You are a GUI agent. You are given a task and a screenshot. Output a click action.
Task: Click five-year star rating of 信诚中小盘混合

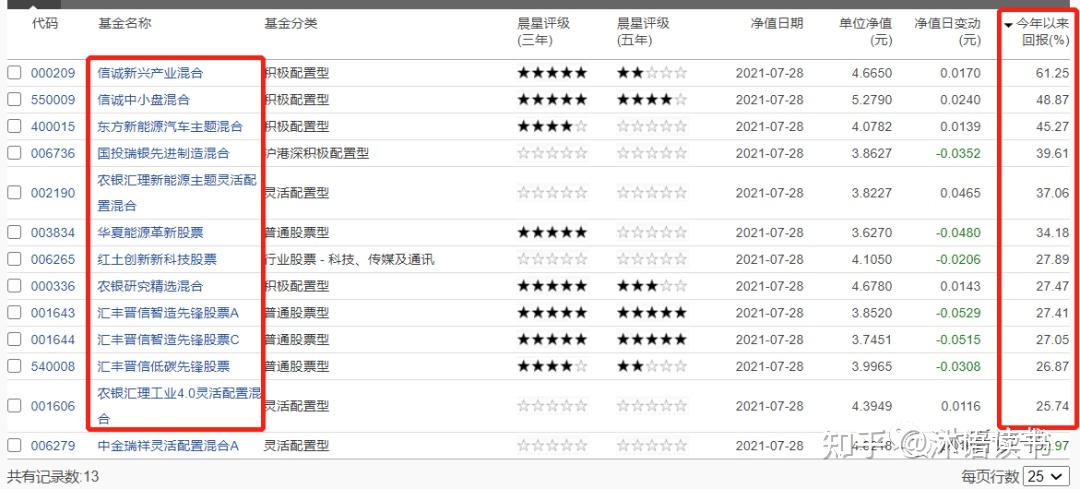(x=652, y=100)
